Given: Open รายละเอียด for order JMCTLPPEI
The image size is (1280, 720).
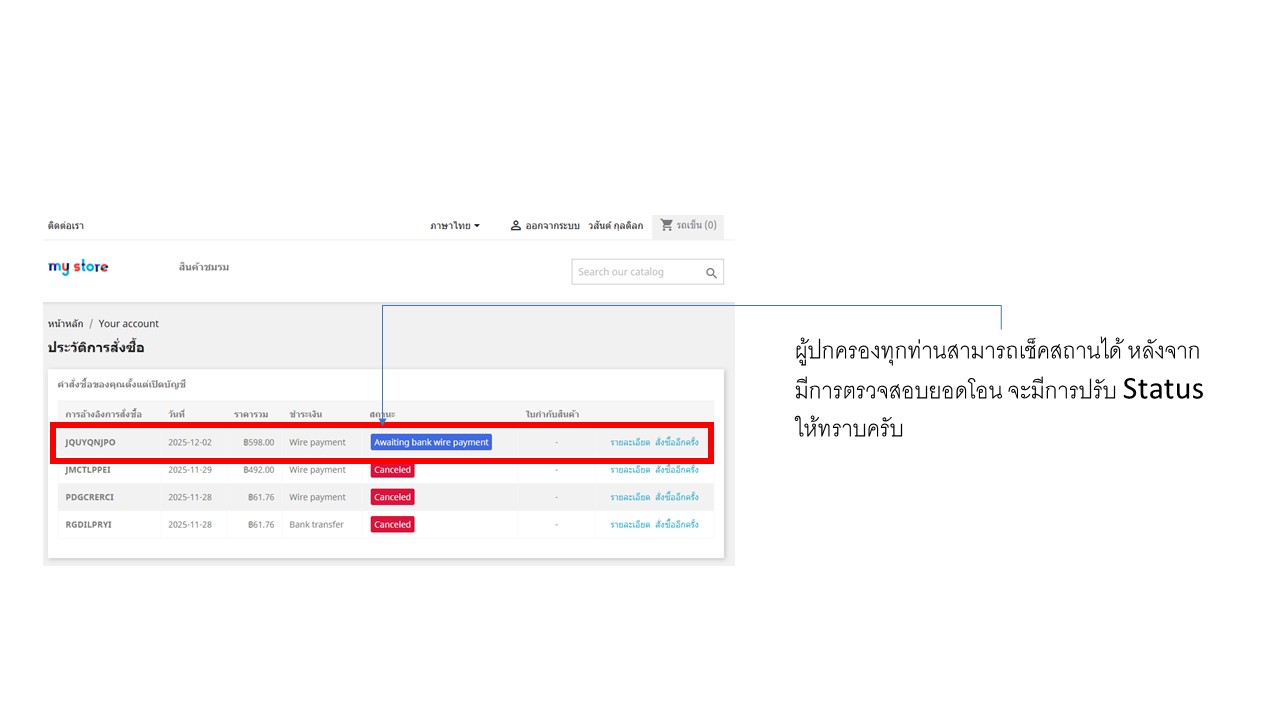Looking at the screenshot, I should click(x=630, y=470).
